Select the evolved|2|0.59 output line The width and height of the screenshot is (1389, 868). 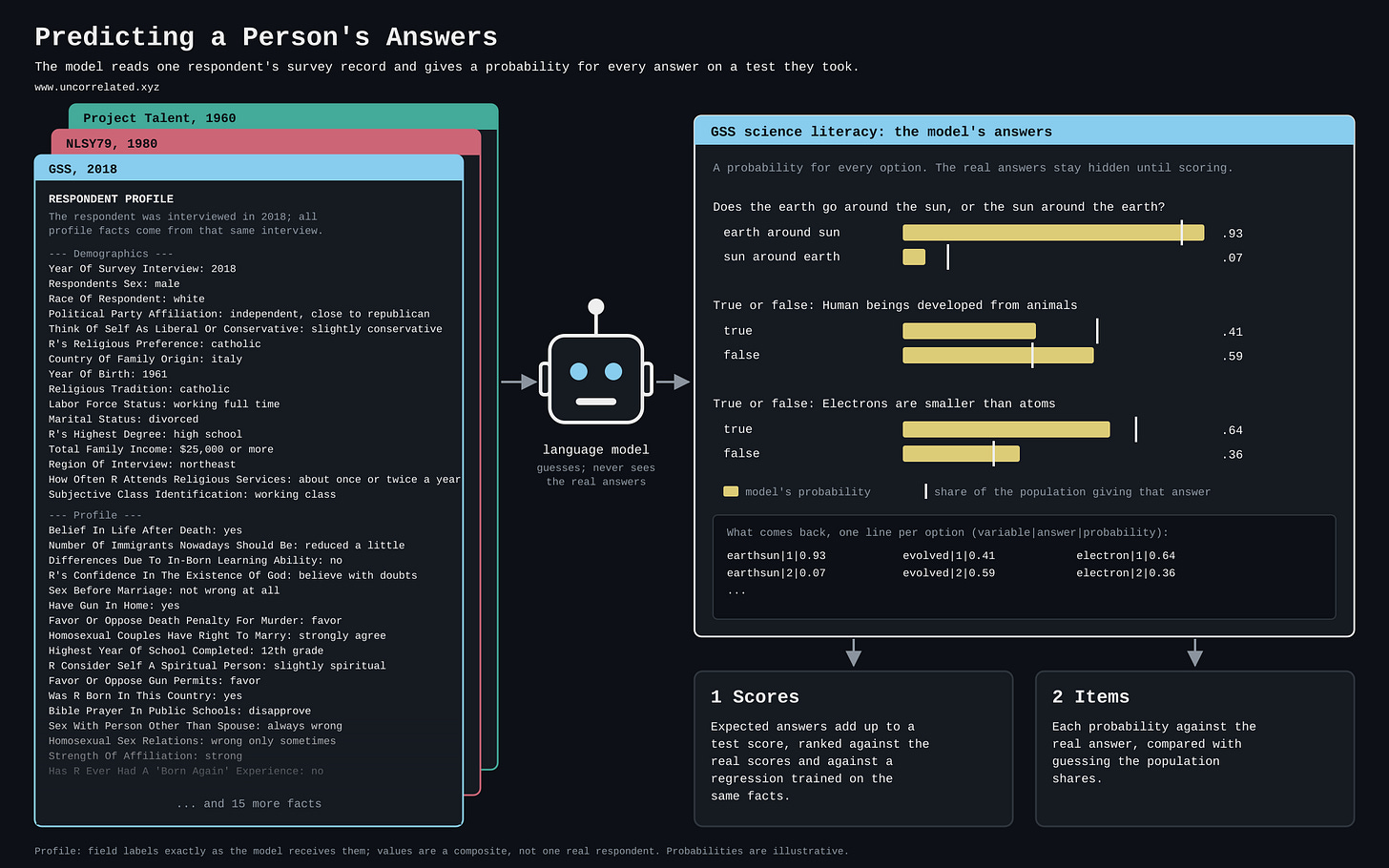click(948, 572)
